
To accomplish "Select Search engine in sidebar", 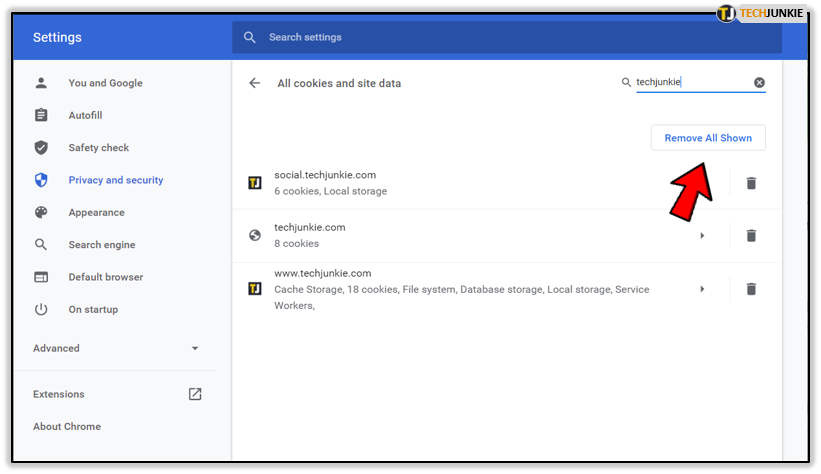I will click(x=102, y=245).
